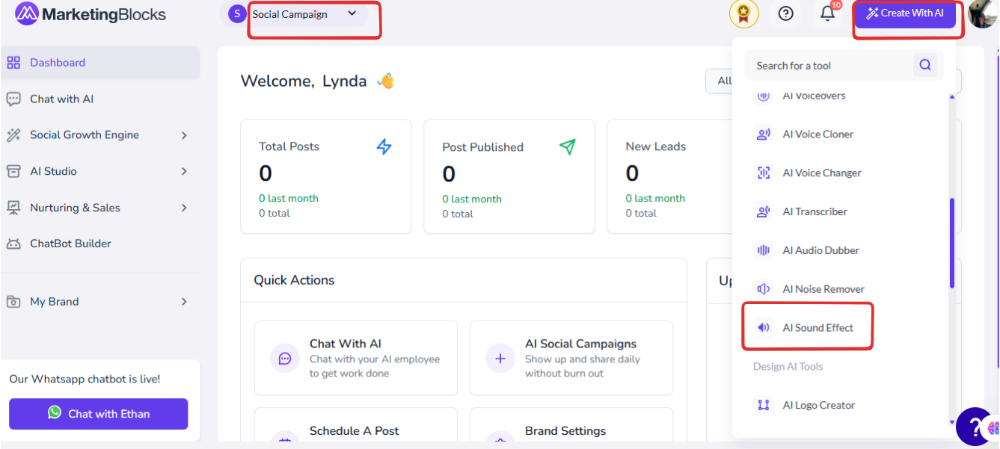Click the My Brand folder icon
Screen dimensions: 1000x449
click(x=13, y=302)
